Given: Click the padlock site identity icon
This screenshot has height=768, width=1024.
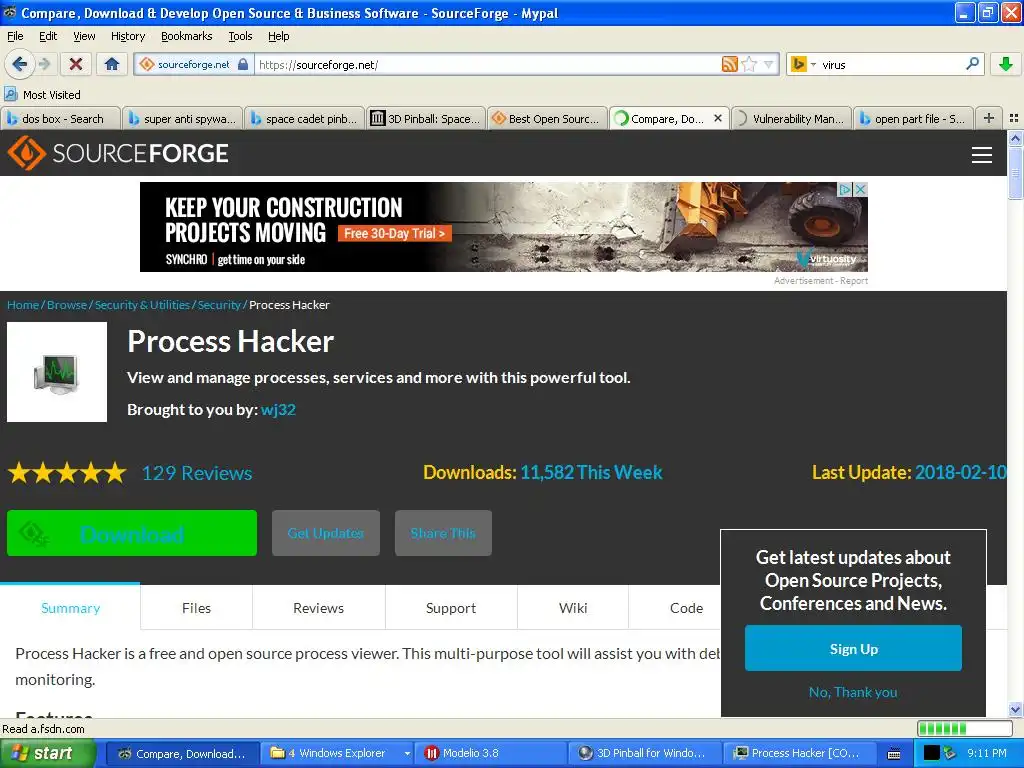Looking at the screenshot, I should [243, 64].
